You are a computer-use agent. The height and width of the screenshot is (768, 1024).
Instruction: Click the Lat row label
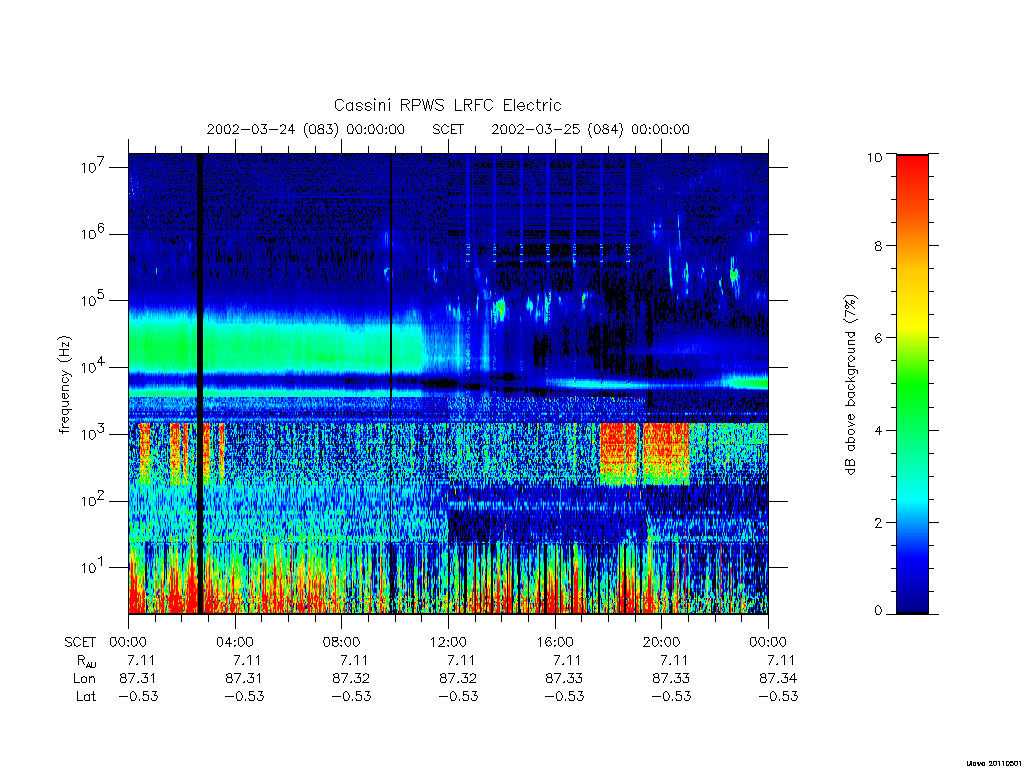point(86,696)
